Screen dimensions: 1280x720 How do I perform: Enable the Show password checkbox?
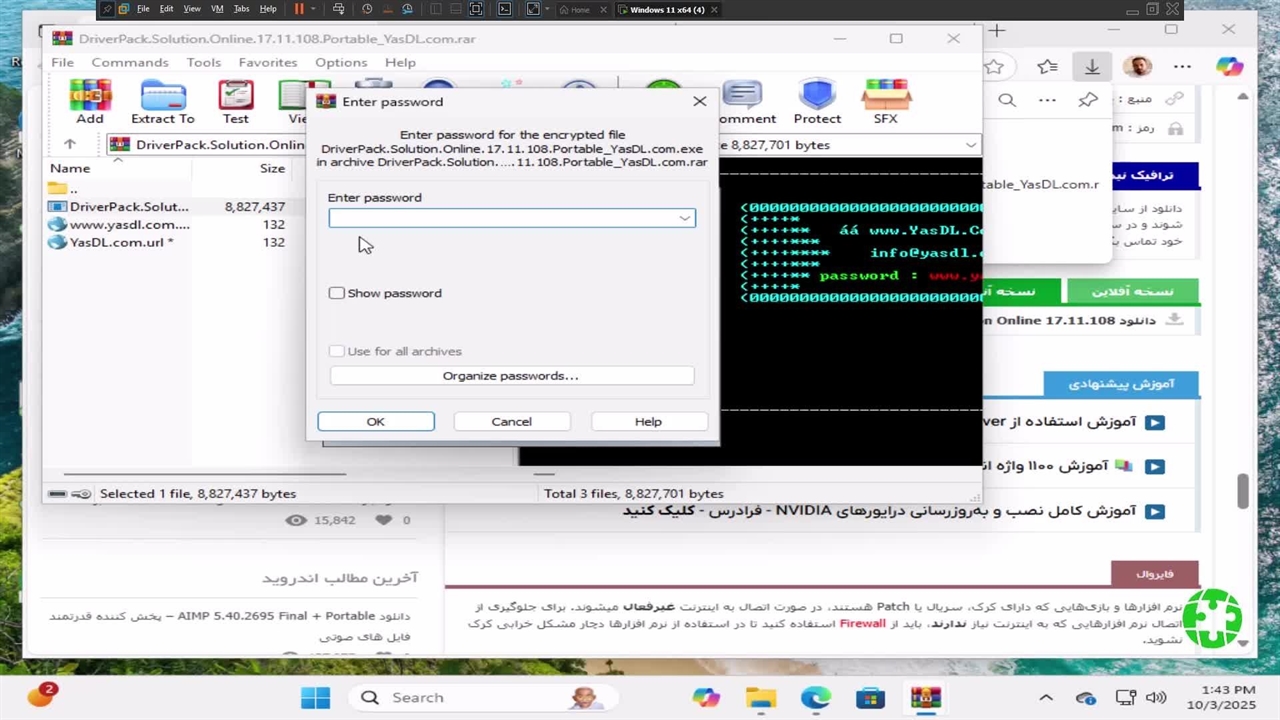pos(337,293)
